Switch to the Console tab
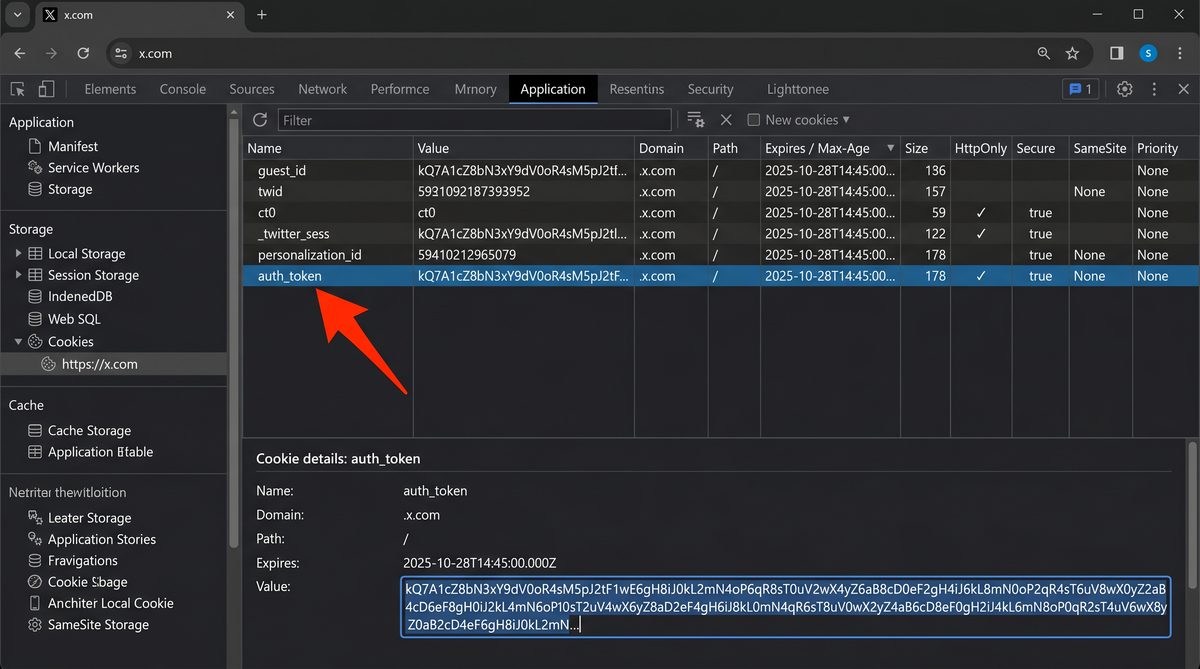Screen dimensions: 1200x669 pyautogui.click(x=183, y=89)
